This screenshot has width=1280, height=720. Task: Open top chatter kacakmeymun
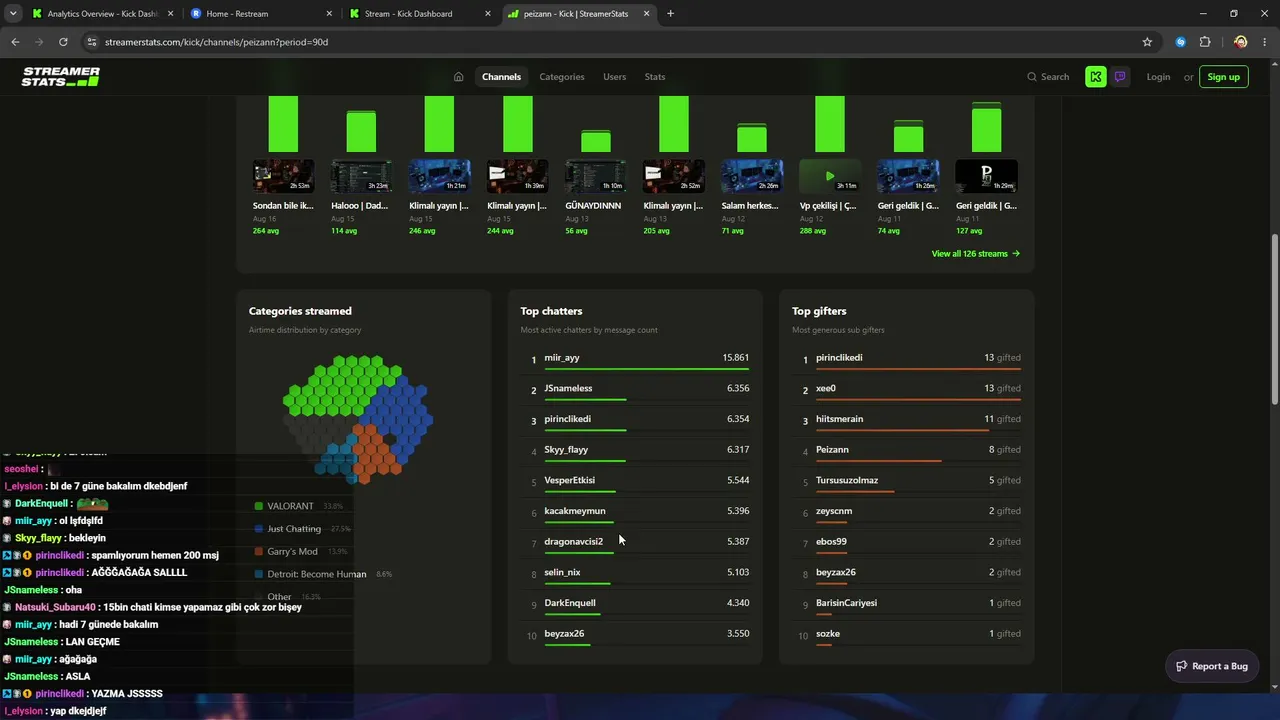pos(574,511)
